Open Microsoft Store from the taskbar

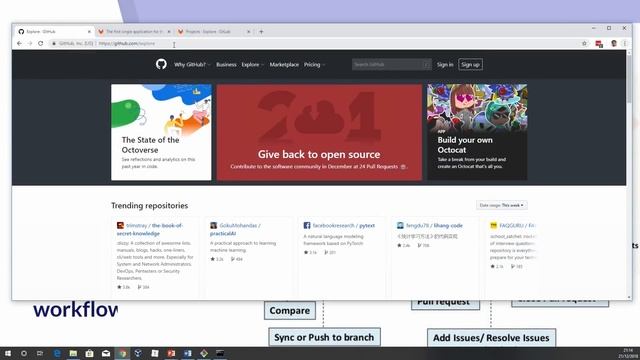(89, 353)
